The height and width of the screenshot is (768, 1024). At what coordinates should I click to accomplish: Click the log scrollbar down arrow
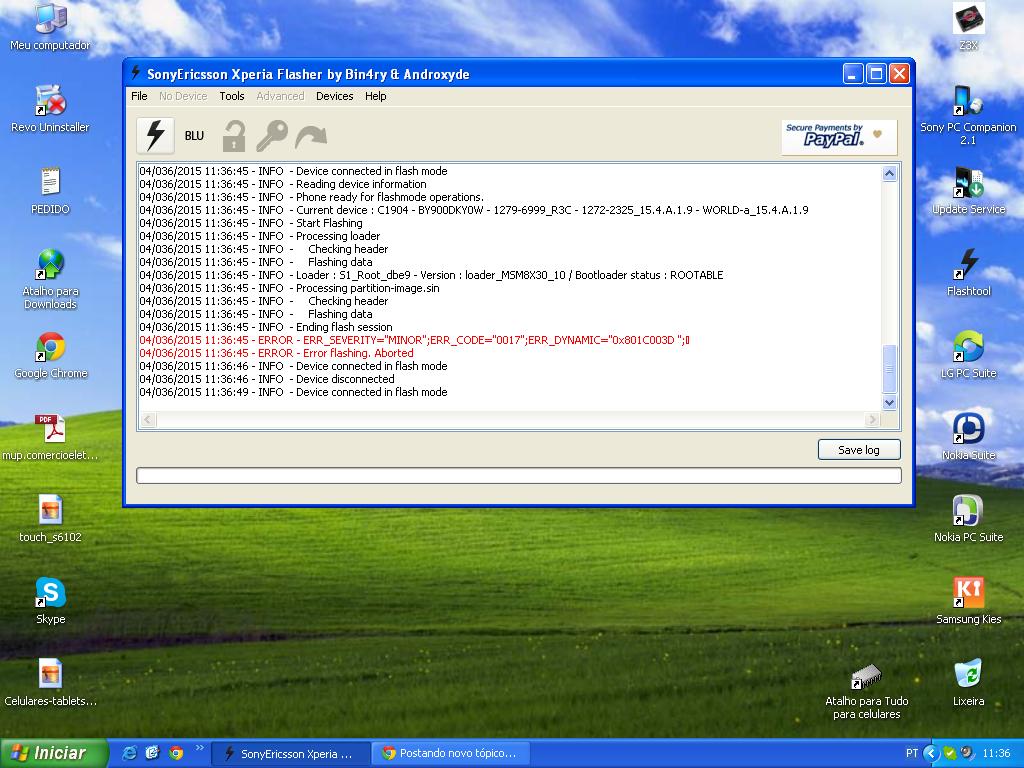(x=889, y=402)
